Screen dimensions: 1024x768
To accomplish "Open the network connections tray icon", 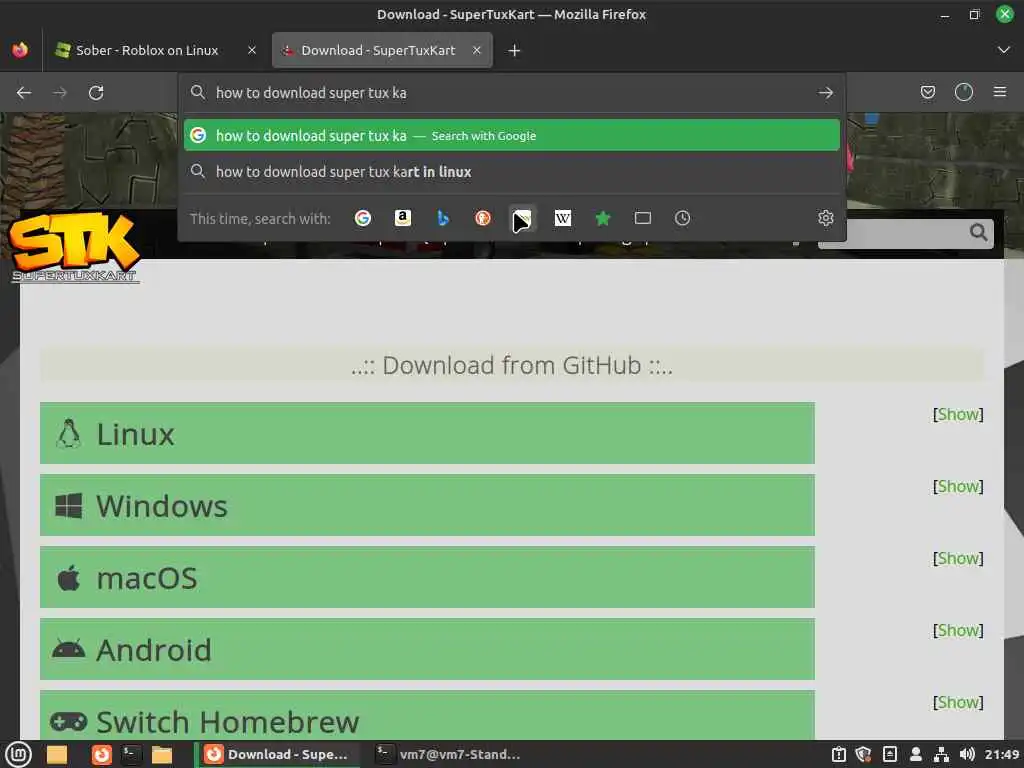I will pos(941,754).
